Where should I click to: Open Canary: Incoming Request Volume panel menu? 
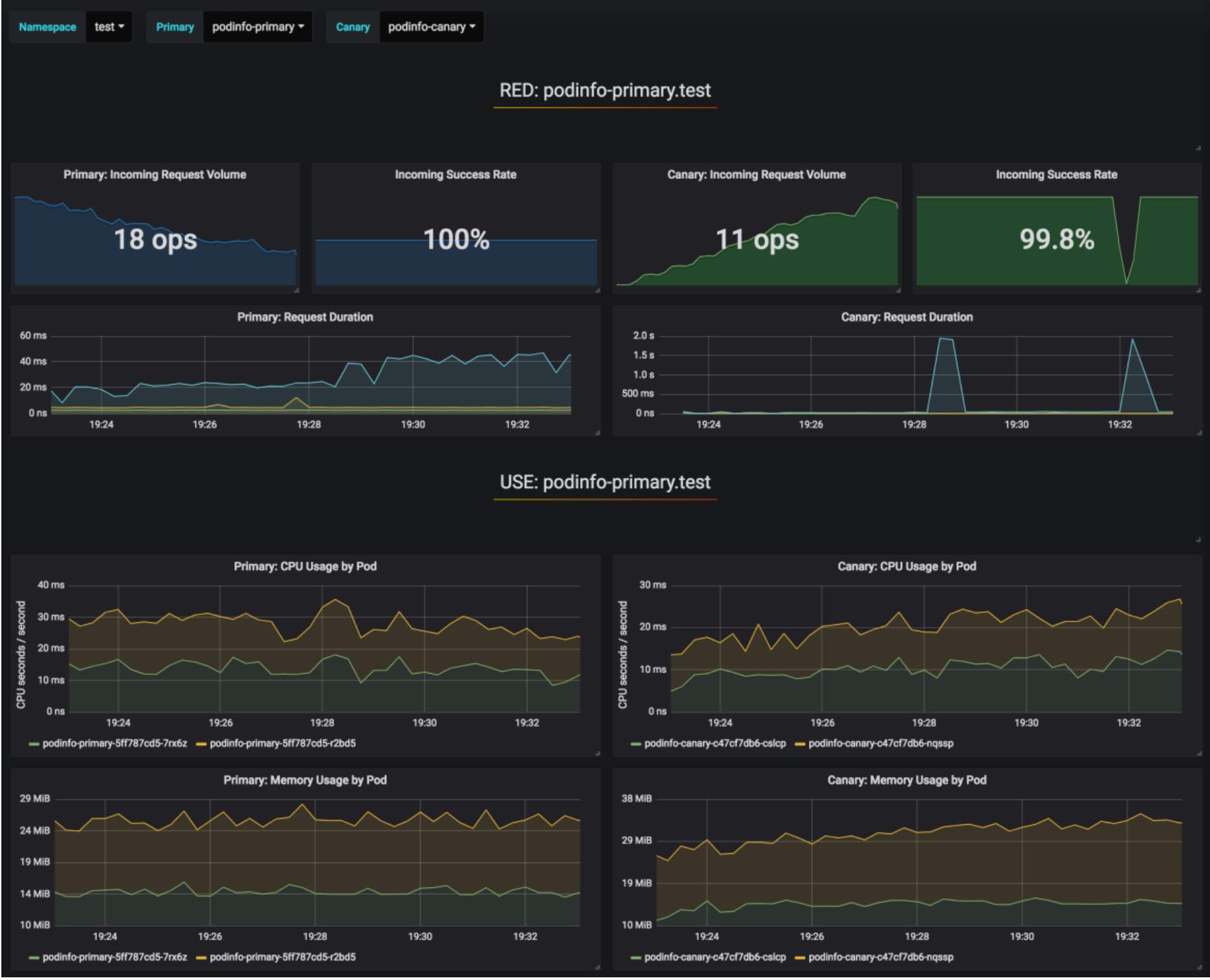756,175
